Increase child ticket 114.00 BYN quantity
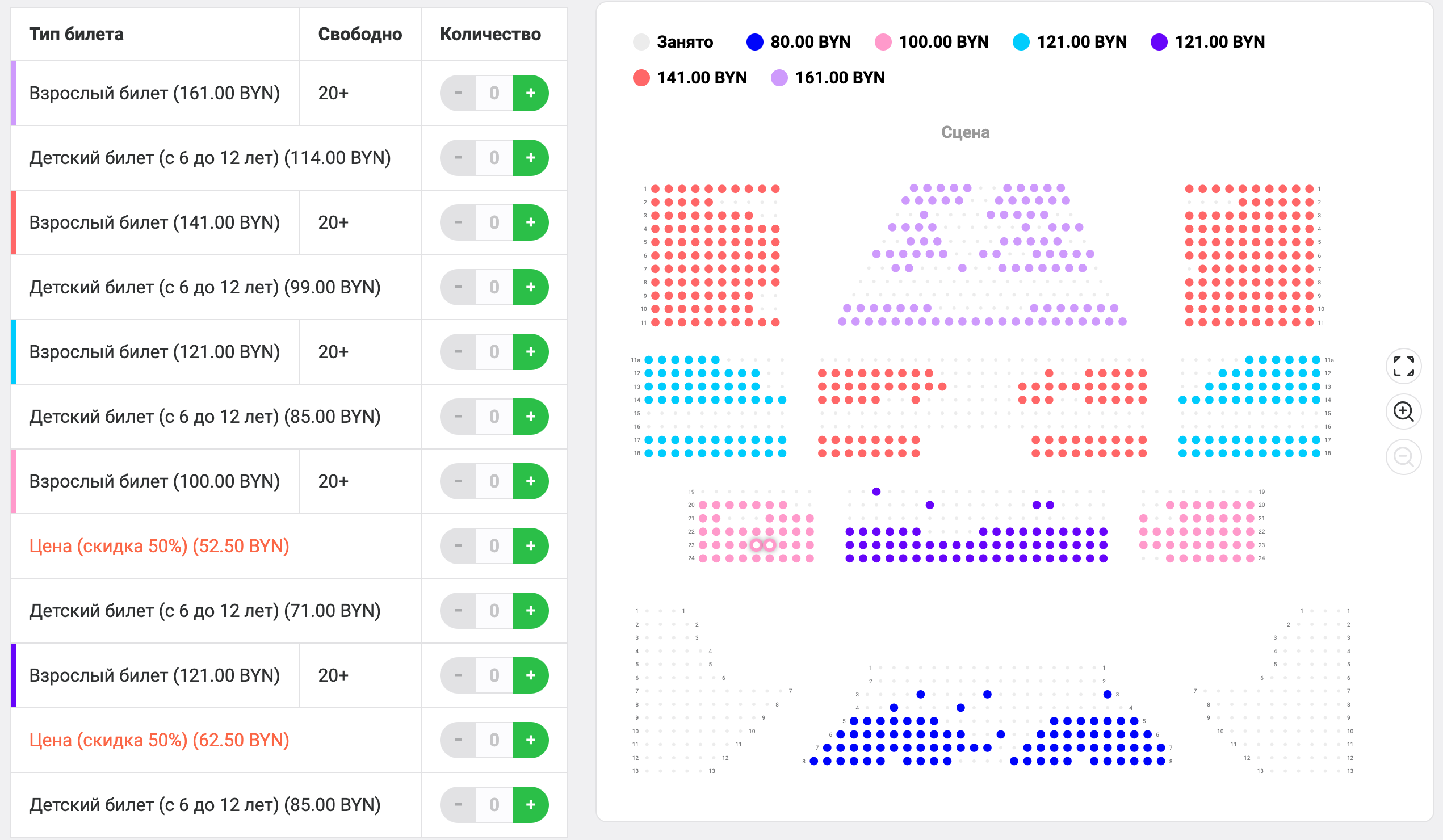Image resolution: width=1443 pixels, height=840 pixels. (x=530, y=157)
